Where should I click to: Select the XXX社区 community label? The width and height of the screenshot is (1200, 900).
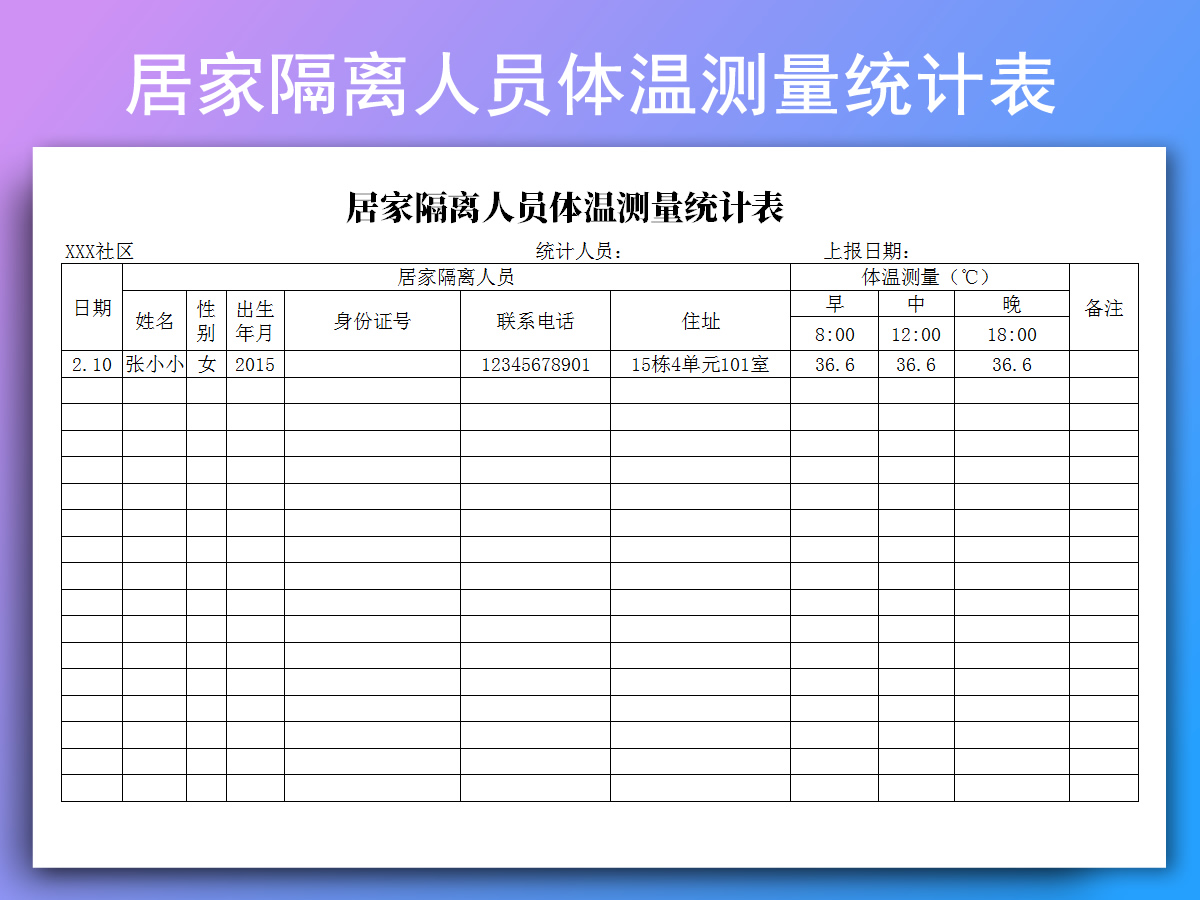(x=97, y=248)
